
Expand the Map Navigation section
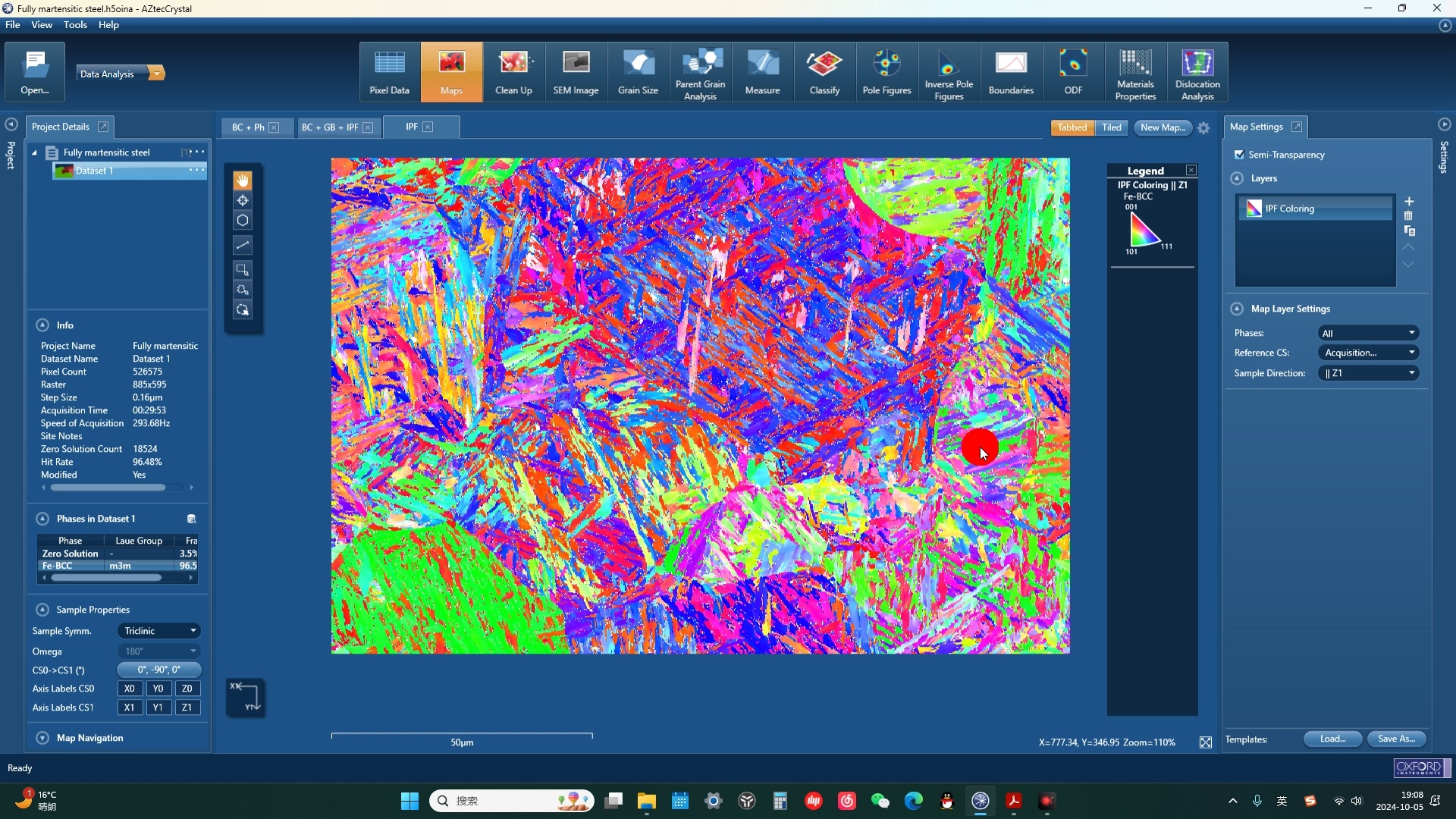[42, 738]
